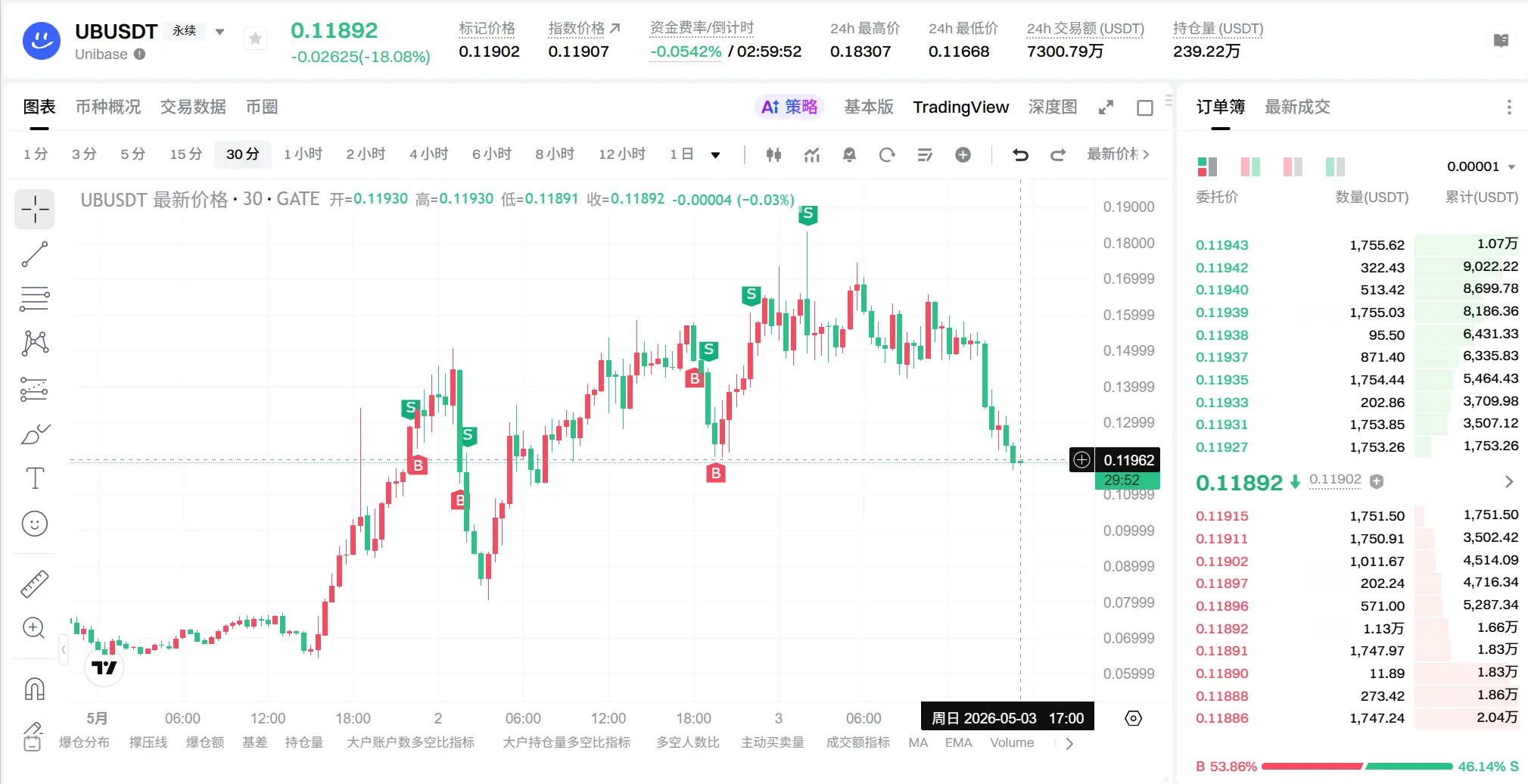Image resolution: width=1528 pixels, height=784 pixels.
Task: Undo the last chart action
Action: (x=1020, y=154)
